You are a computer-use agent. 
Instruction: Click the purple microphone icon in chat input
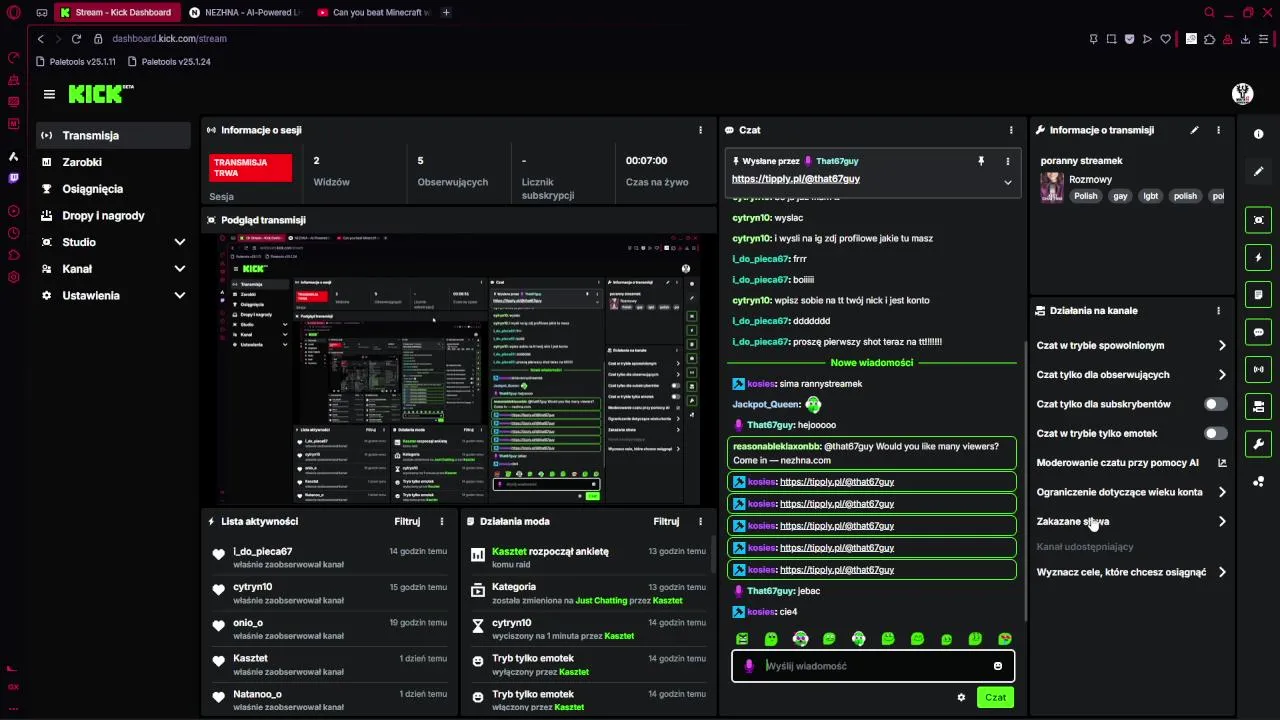tap(749, 666)
